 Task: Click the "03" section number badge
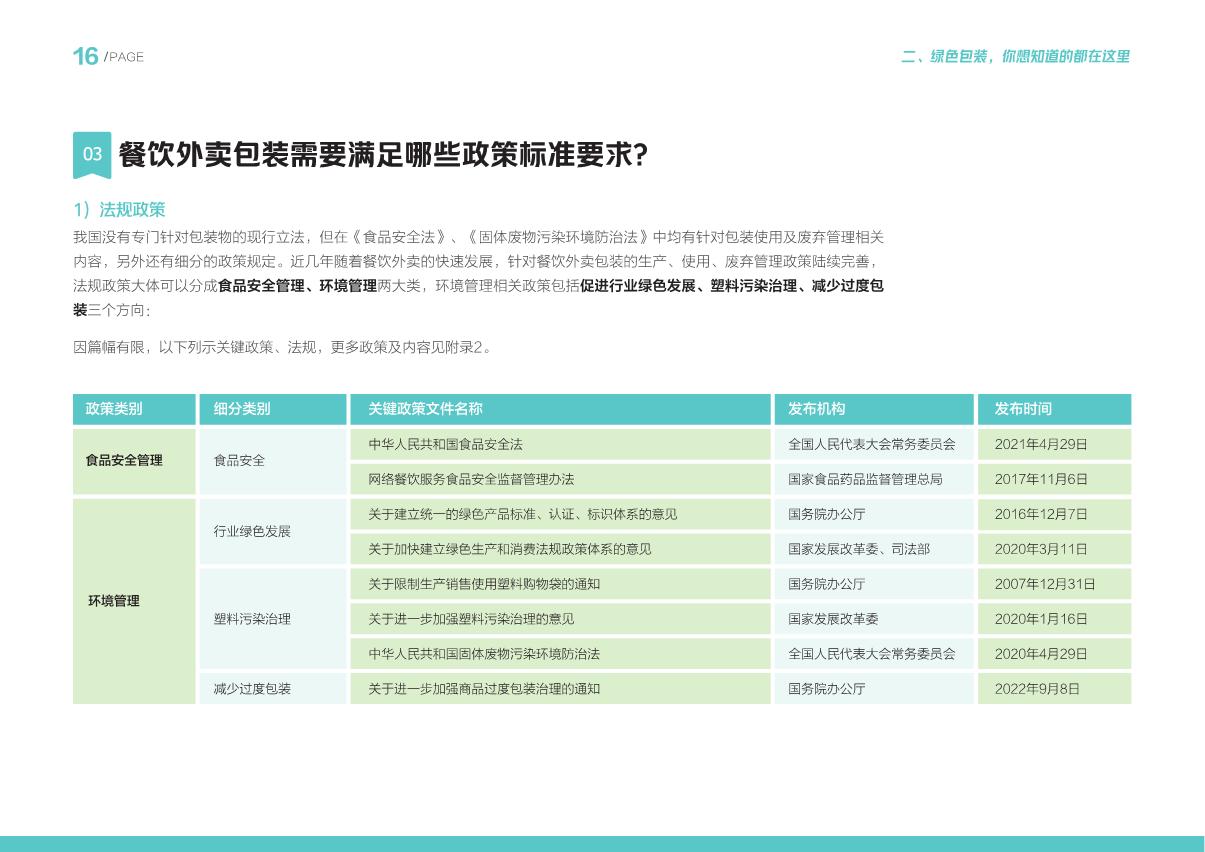click(92, 155)
